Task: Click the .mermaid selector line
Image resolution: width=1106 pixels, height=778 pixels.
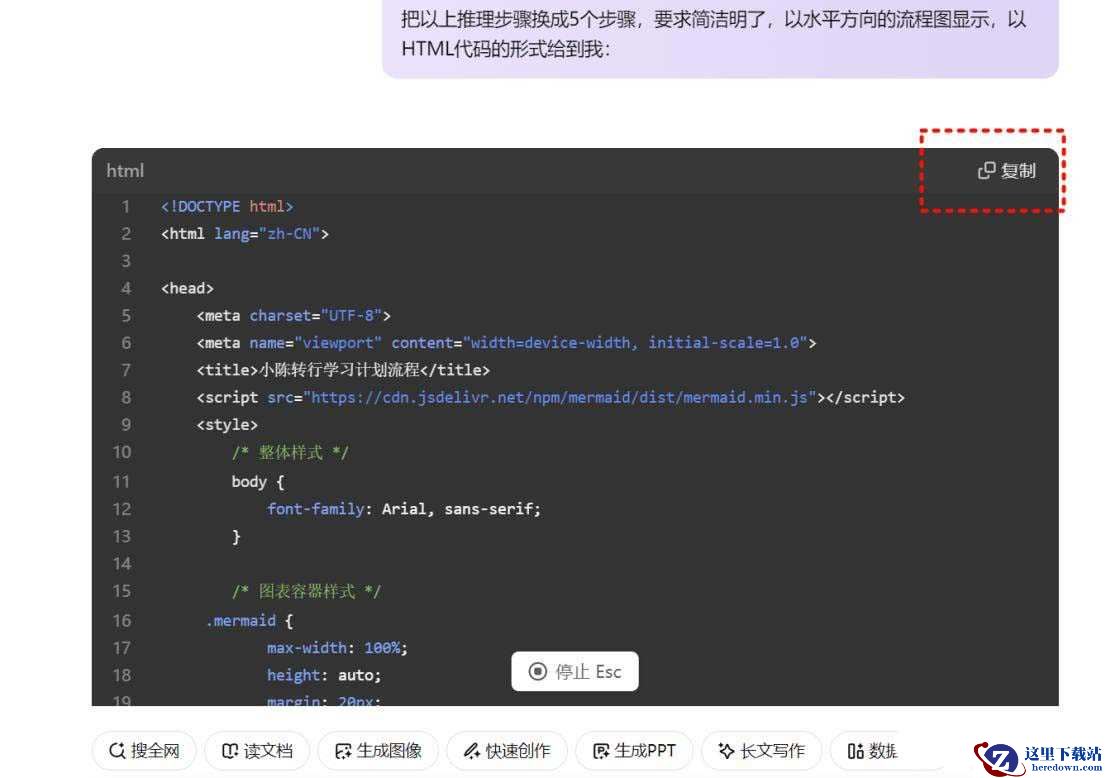Action: click(249, 621)
